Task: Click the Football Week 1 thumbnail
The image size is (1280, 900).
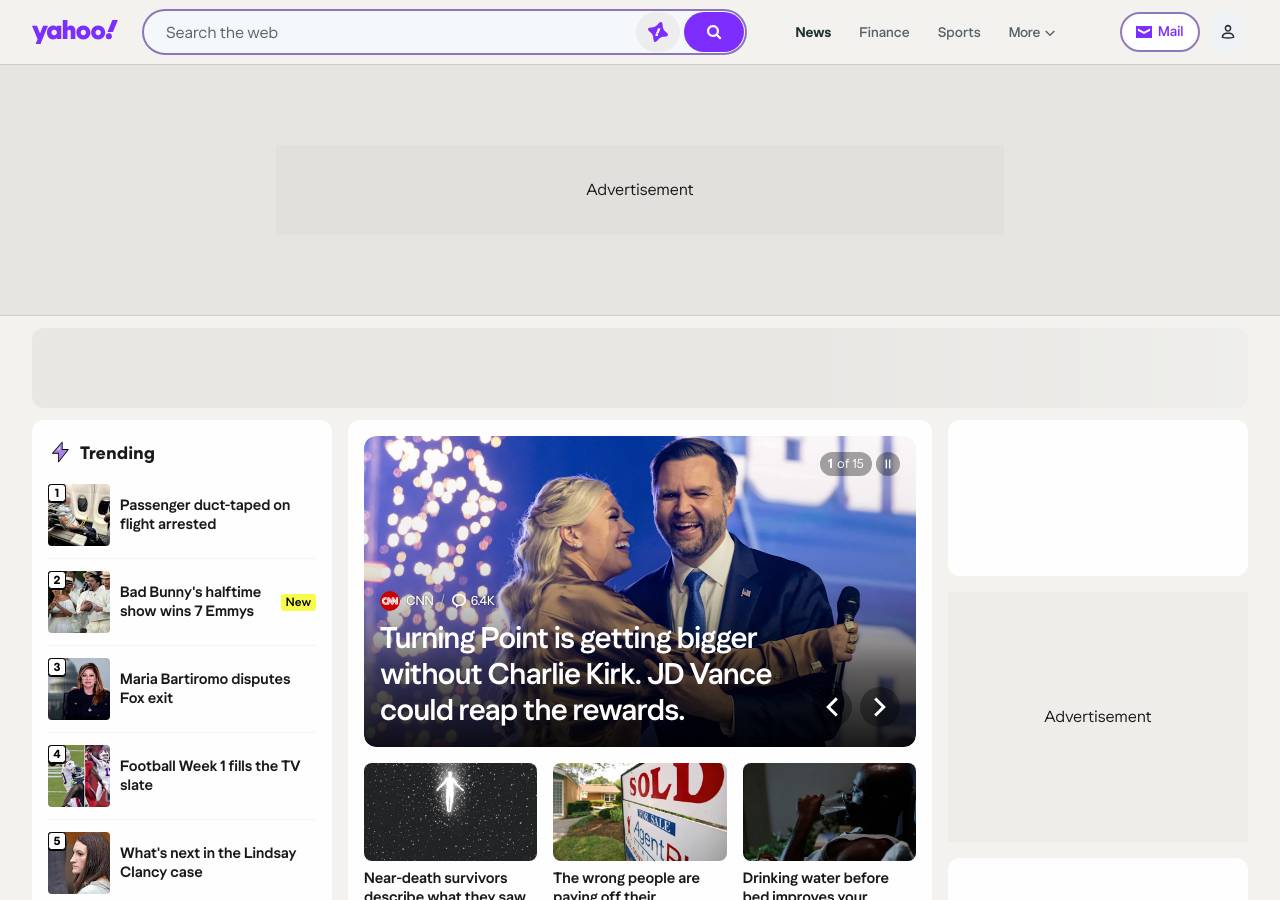Action: click(x=79, y=776)
